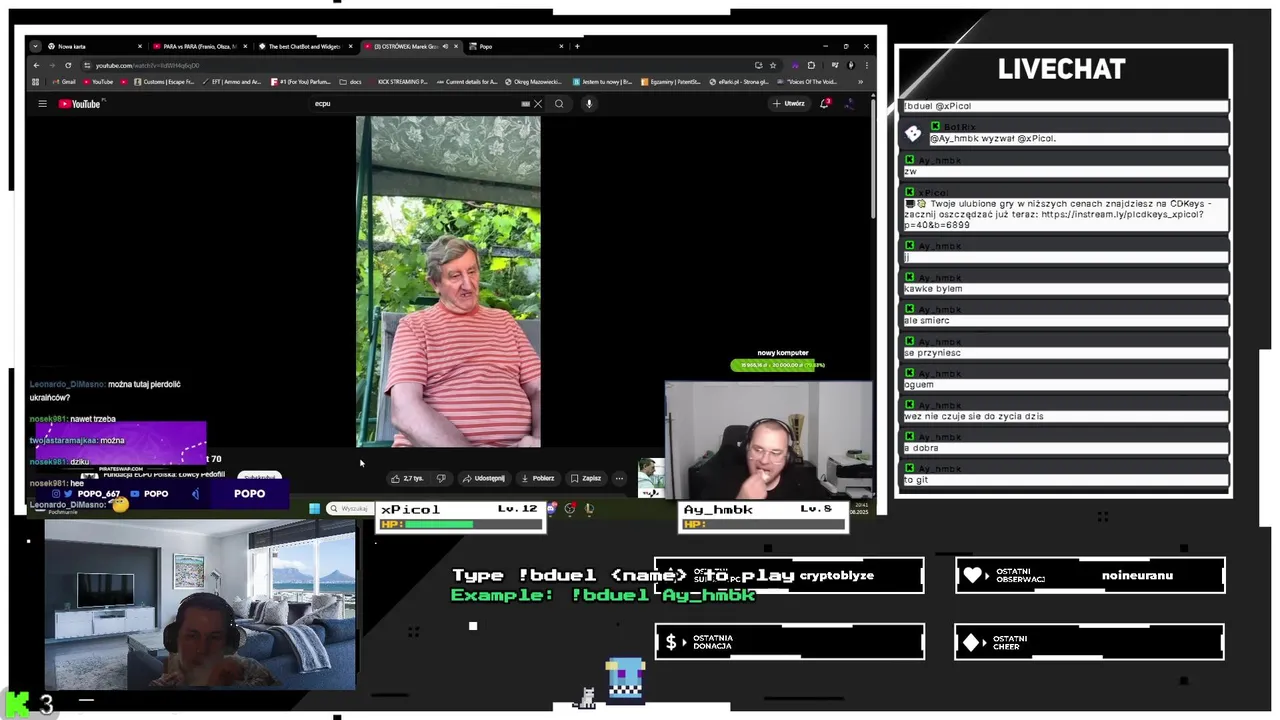Click the channel thumbnail beside webcam

651,478
